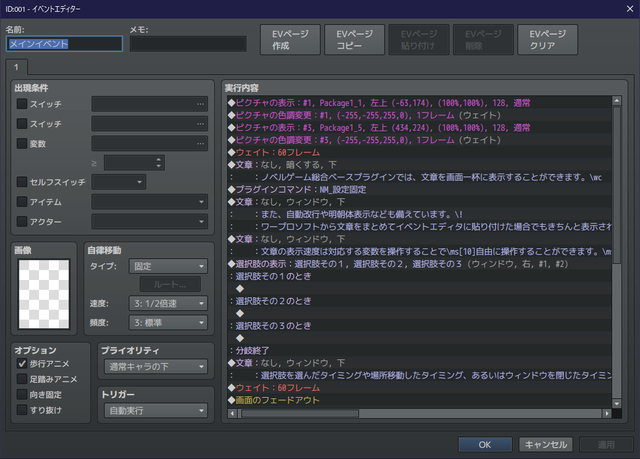Screen dimensions: 640x459
Task: Click the キャンセル button
Action: tap(545, 444)
